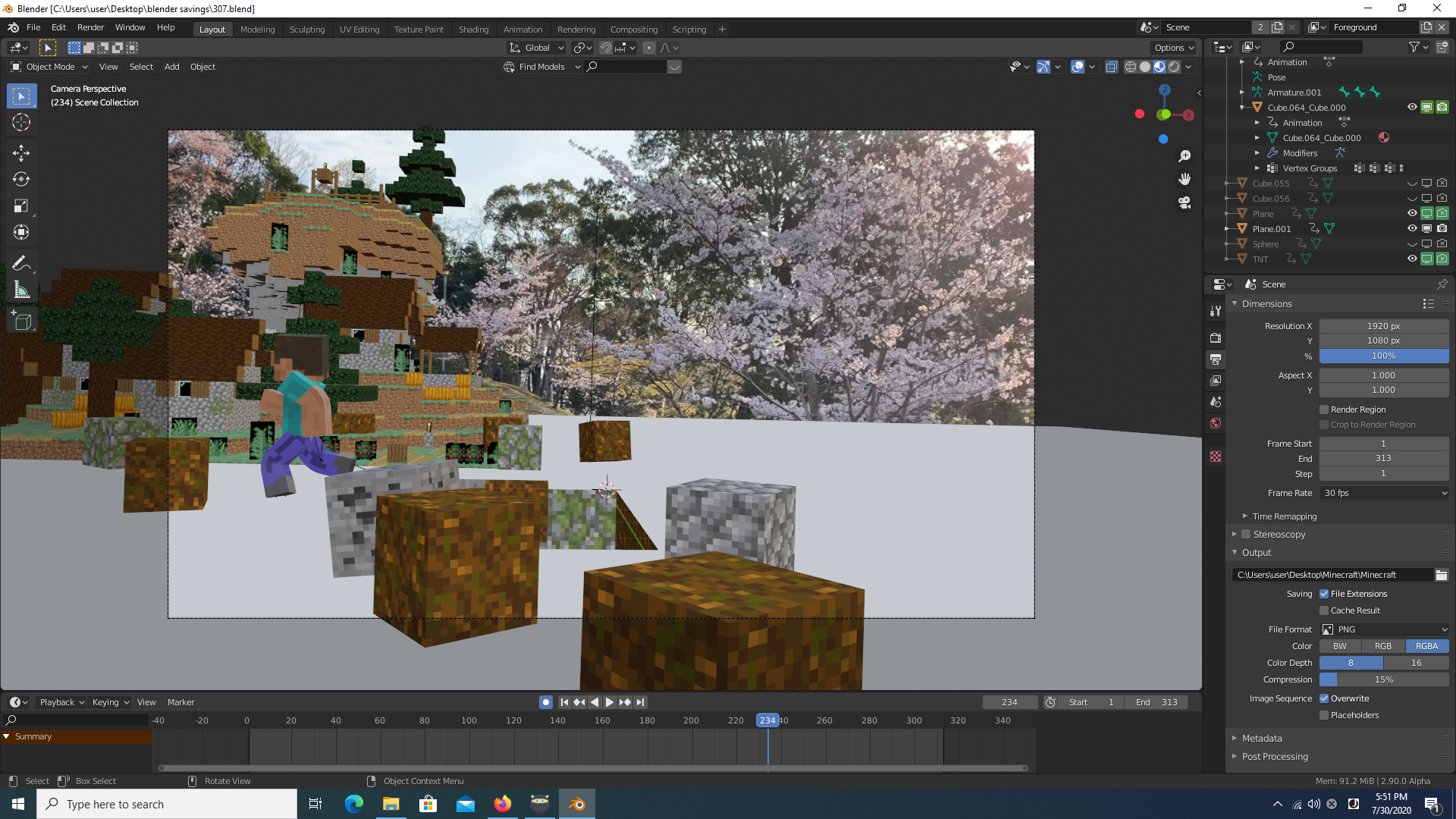Open the File Format PNG dropdown

click(x=1384, y=629)
